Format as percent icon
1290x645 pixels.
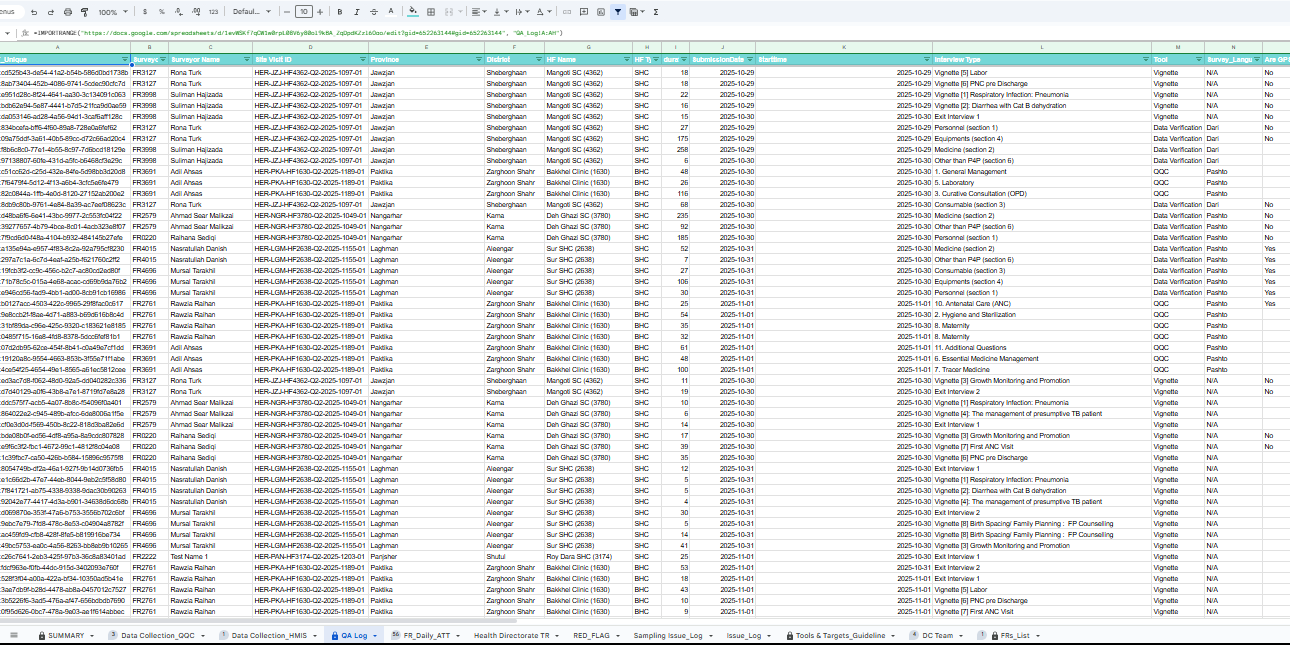tap(163, 12)
